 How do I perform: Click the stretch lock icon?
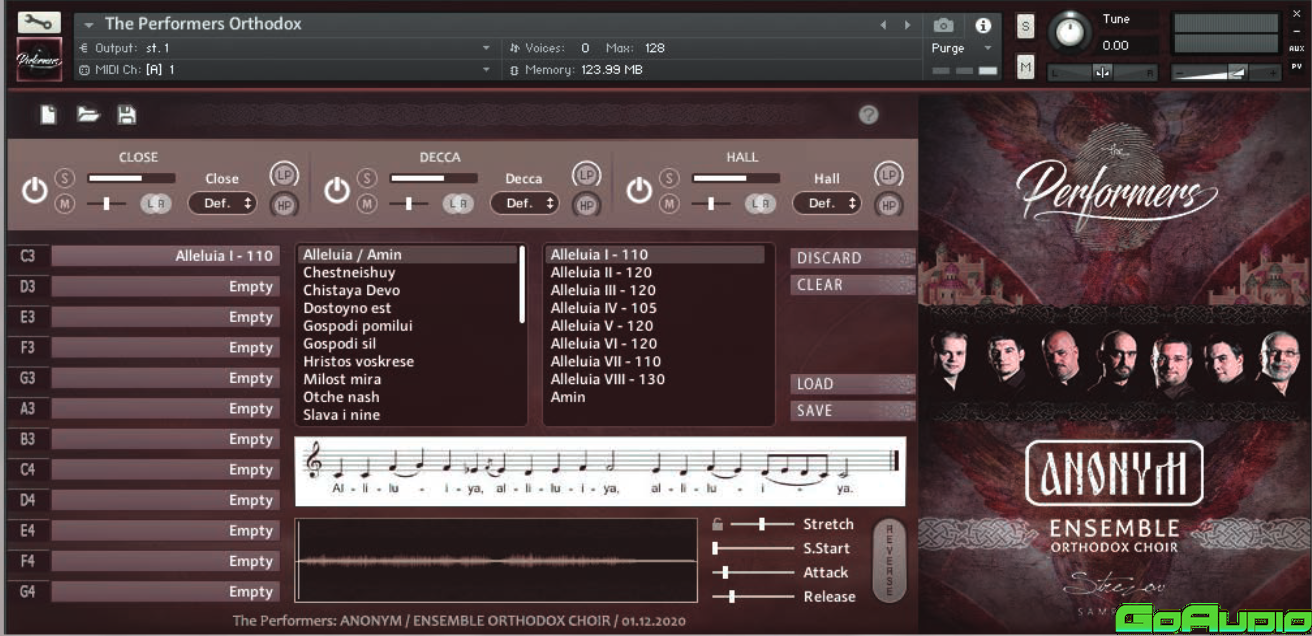pyautogui.click(x=717, y=524)
